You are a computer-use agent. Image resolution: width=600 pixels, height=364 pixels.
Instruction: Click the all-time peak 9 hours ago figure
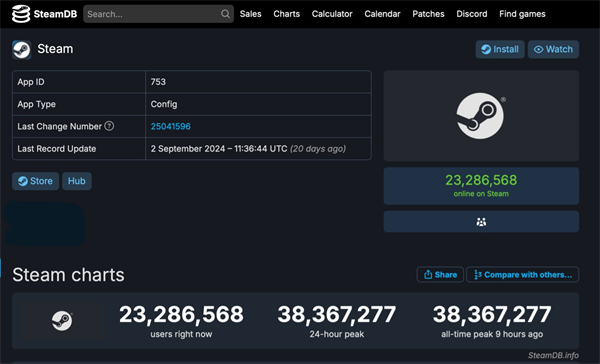coord(492,314)
